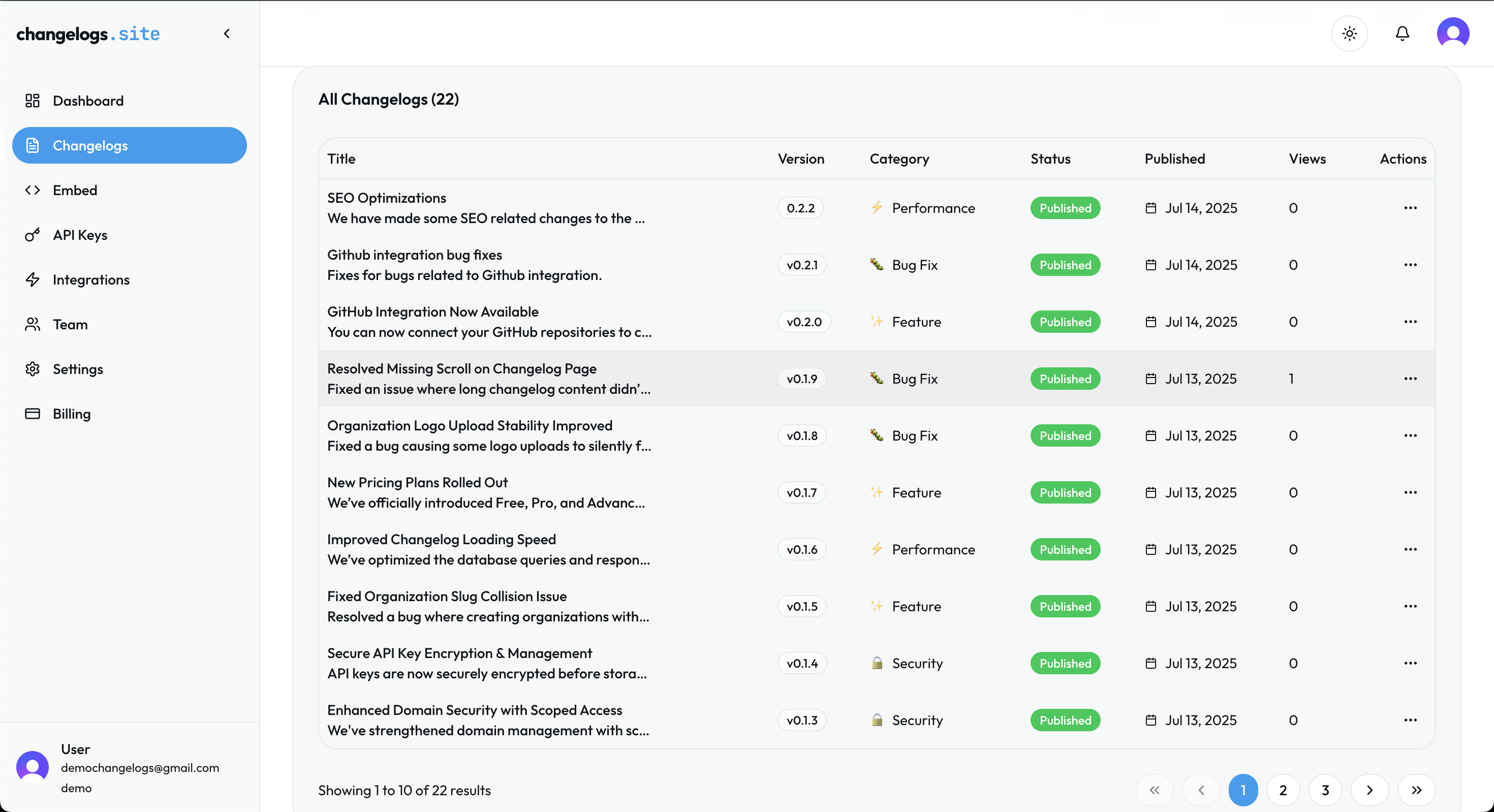Image resolution: width=1494 pixels, height=812 pixels.
Task: Click demochangelogs@gmail.com account email
Action: coord(140,767)
